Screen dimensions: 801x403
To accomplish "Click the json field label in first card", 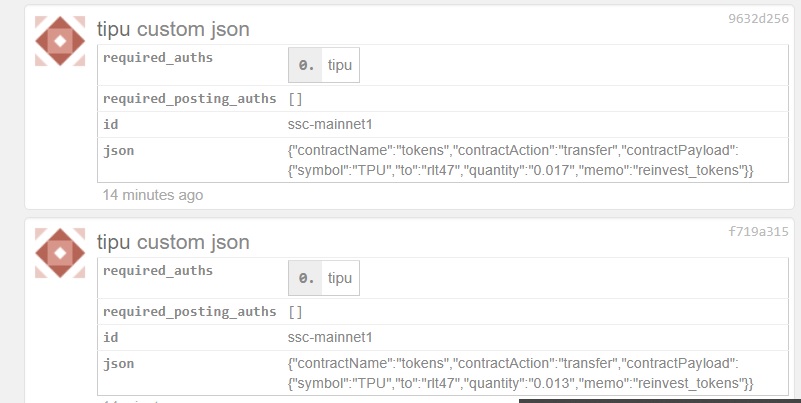I will [119, 151].
